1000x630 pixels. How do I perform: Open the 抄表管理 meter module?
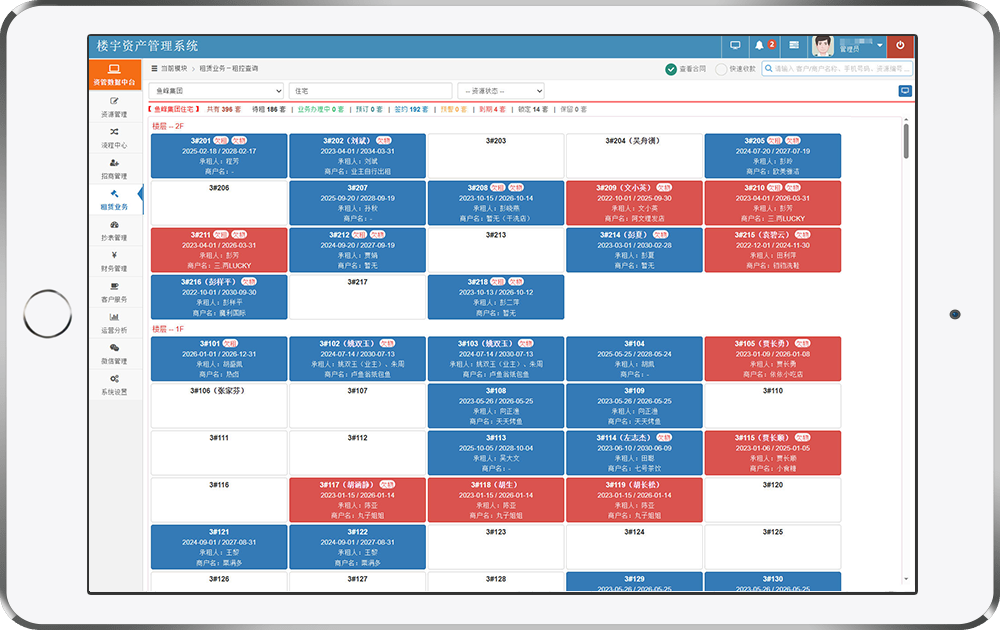coord(114,231)
